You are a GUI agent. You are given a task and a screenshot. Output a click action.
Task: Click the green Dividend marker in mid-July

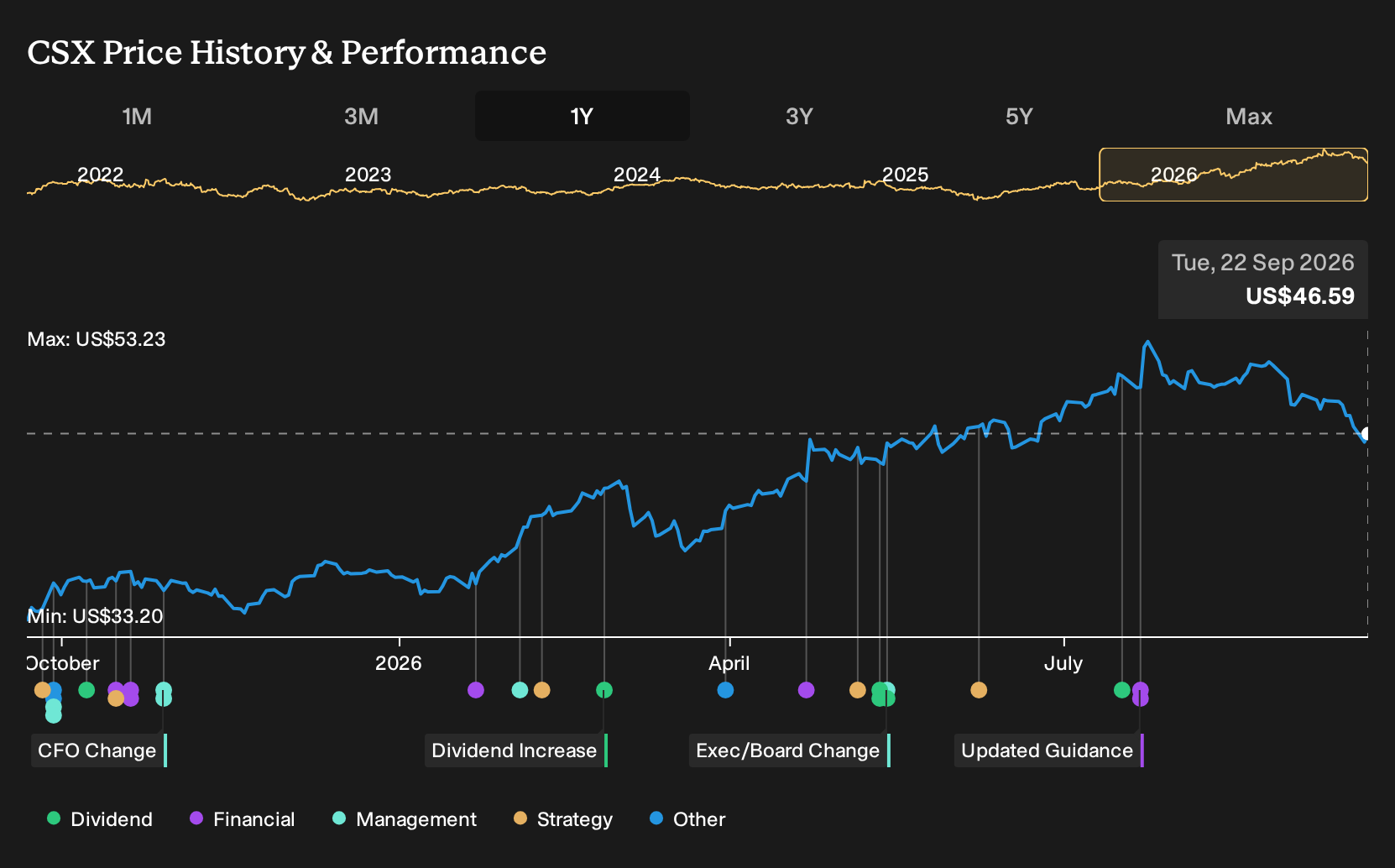(1122, 690)
